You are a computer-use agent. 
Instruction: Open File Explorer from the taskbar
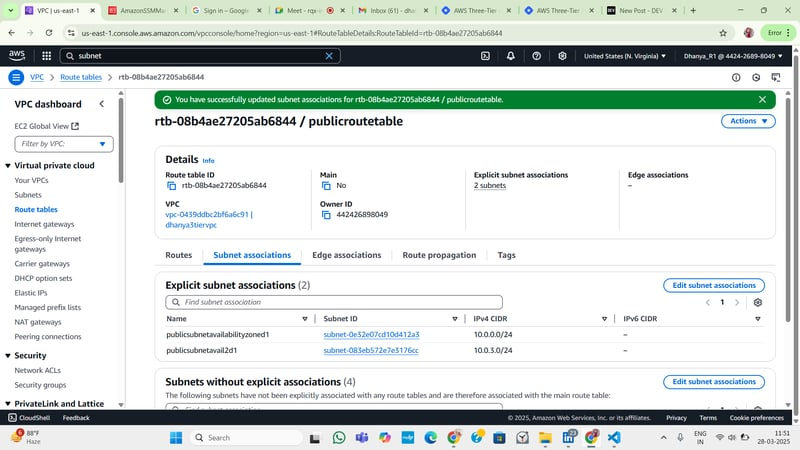pos(545,438)
